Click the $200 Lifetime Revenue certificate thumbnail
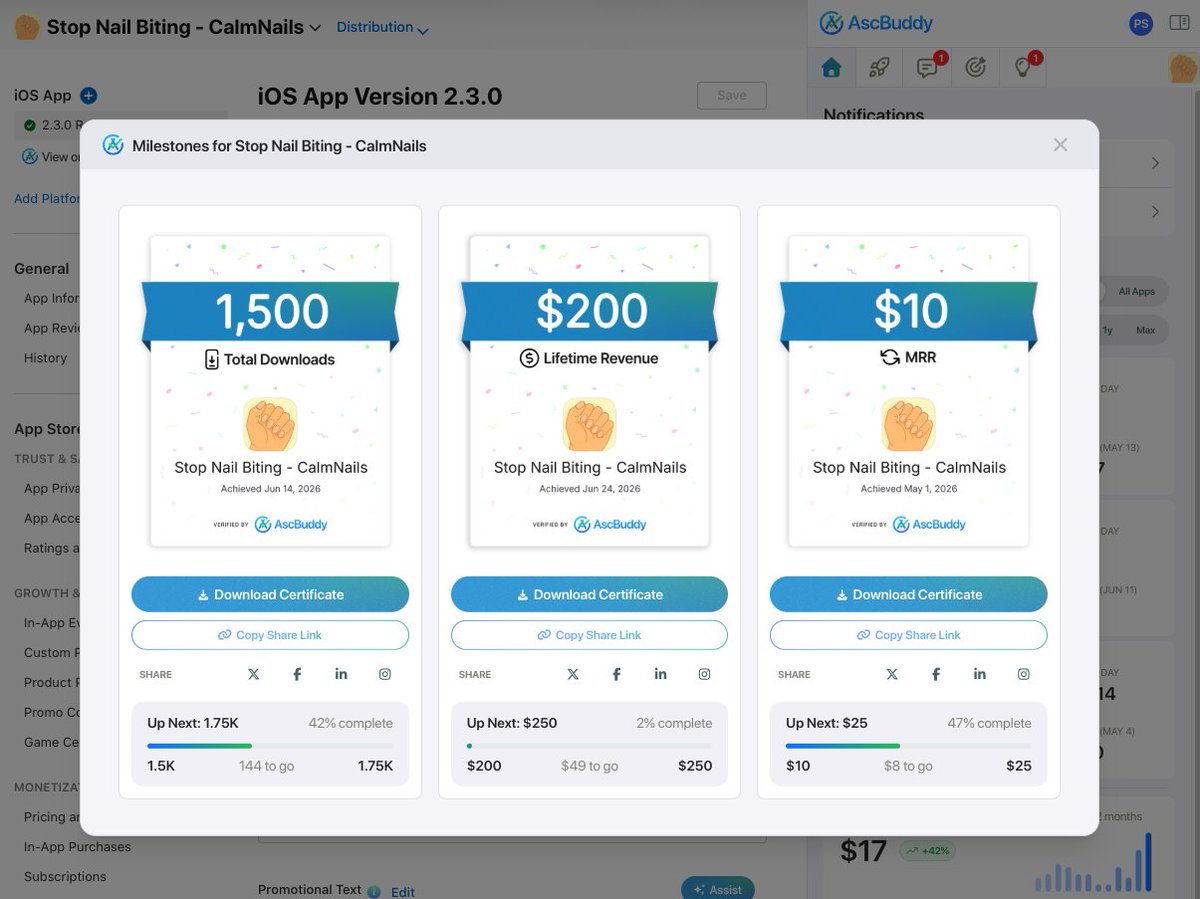Screen dimensions: 1200x899 [x=589, y=391]
